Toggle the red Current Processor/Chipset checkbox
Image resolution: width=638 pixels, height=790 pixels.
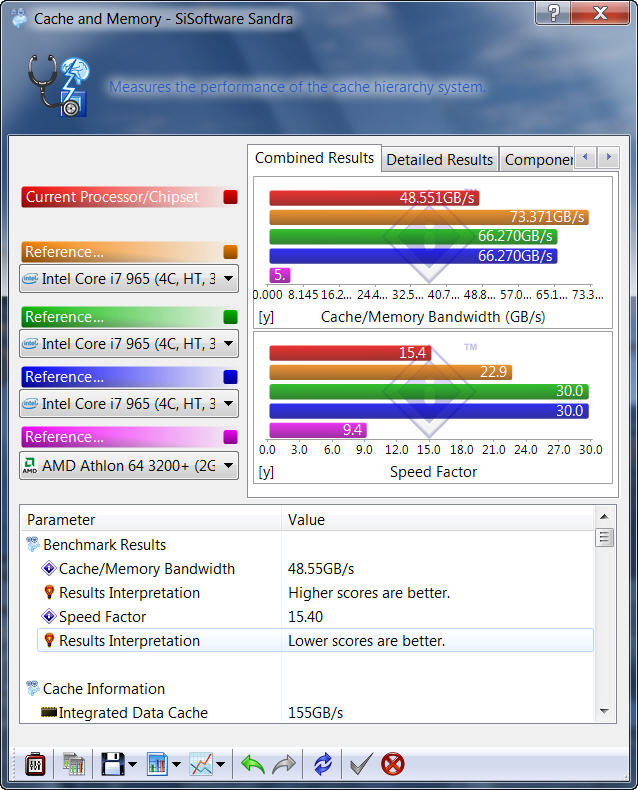[230, 197]
